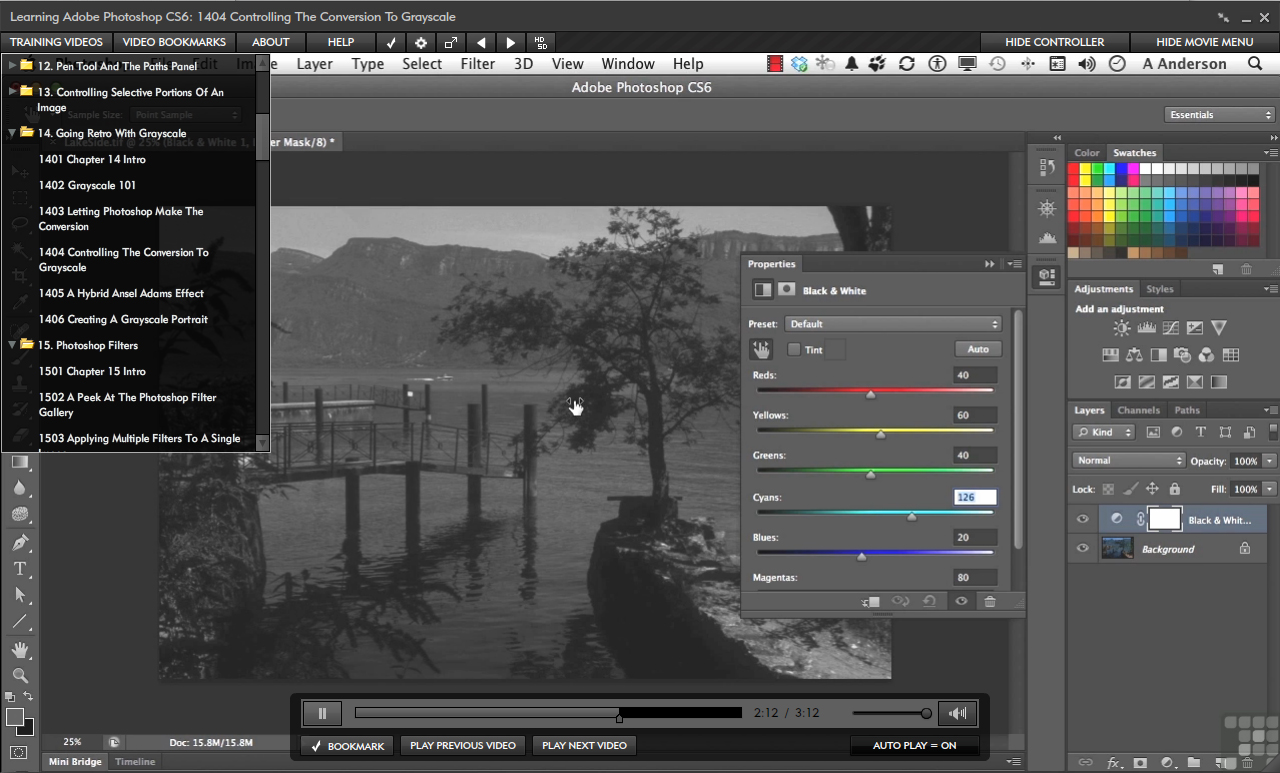
Task: Select the Zoom tool
Action: (x=20, y=676)
